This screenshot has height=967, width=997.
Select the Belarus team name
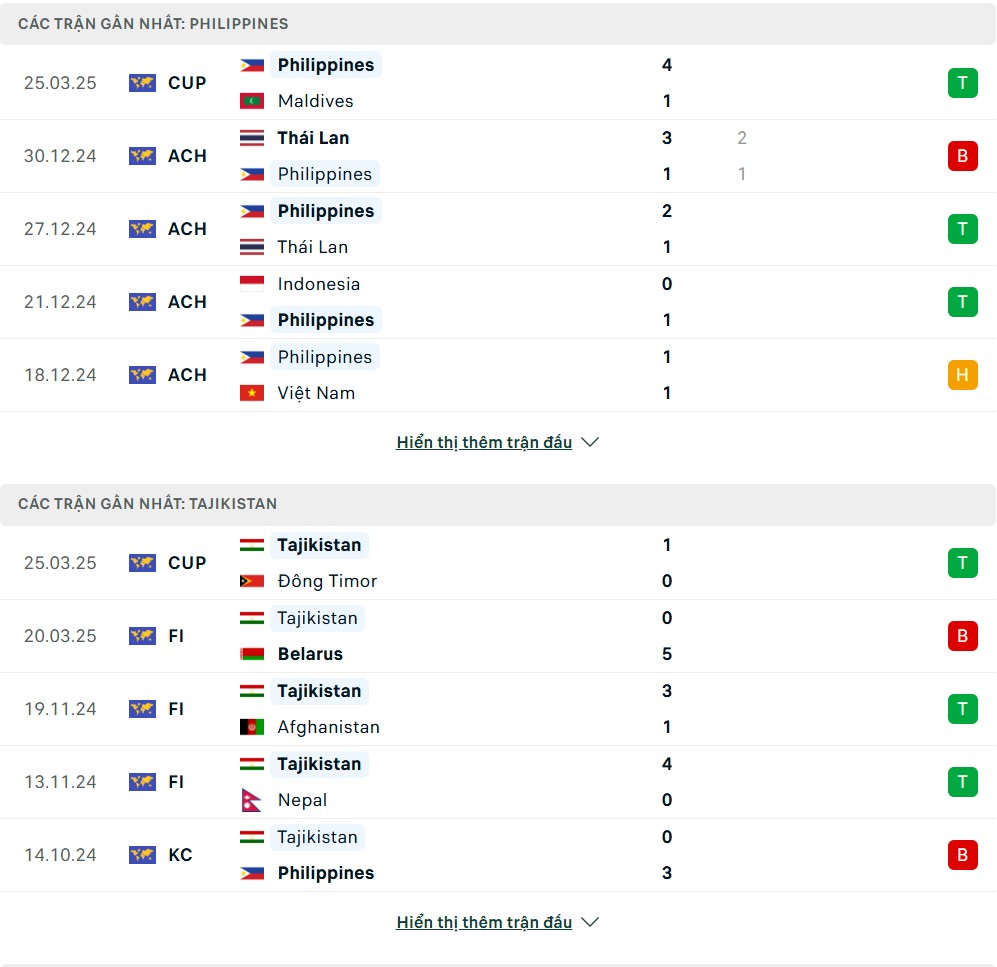(310, 654)
